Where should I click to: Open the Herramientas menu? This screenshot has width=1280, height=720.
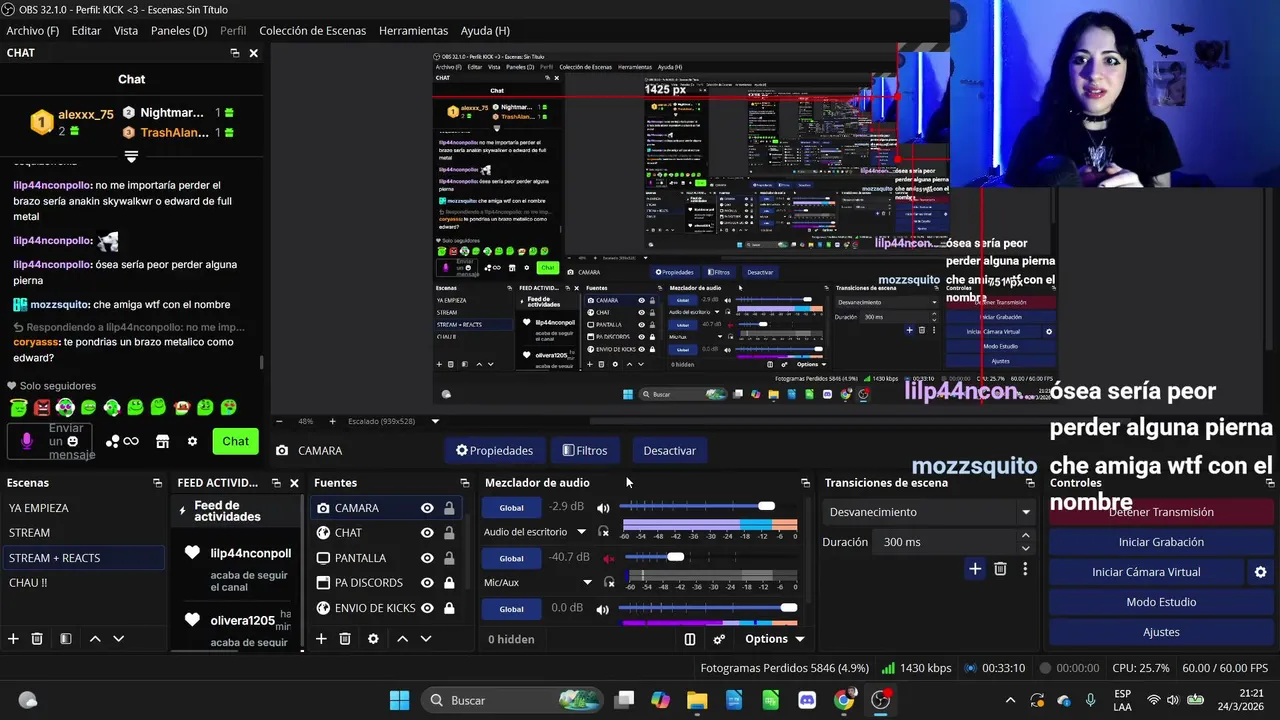(x=413, y=31)
